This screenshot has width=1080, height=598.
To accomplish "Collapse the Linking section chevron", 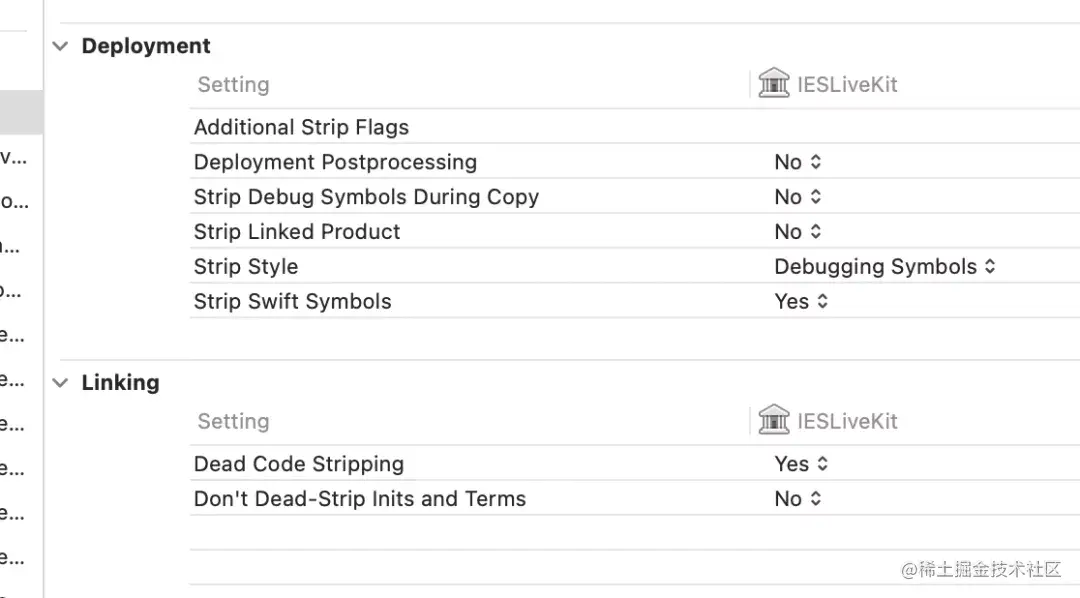I will tap(61, 382).
